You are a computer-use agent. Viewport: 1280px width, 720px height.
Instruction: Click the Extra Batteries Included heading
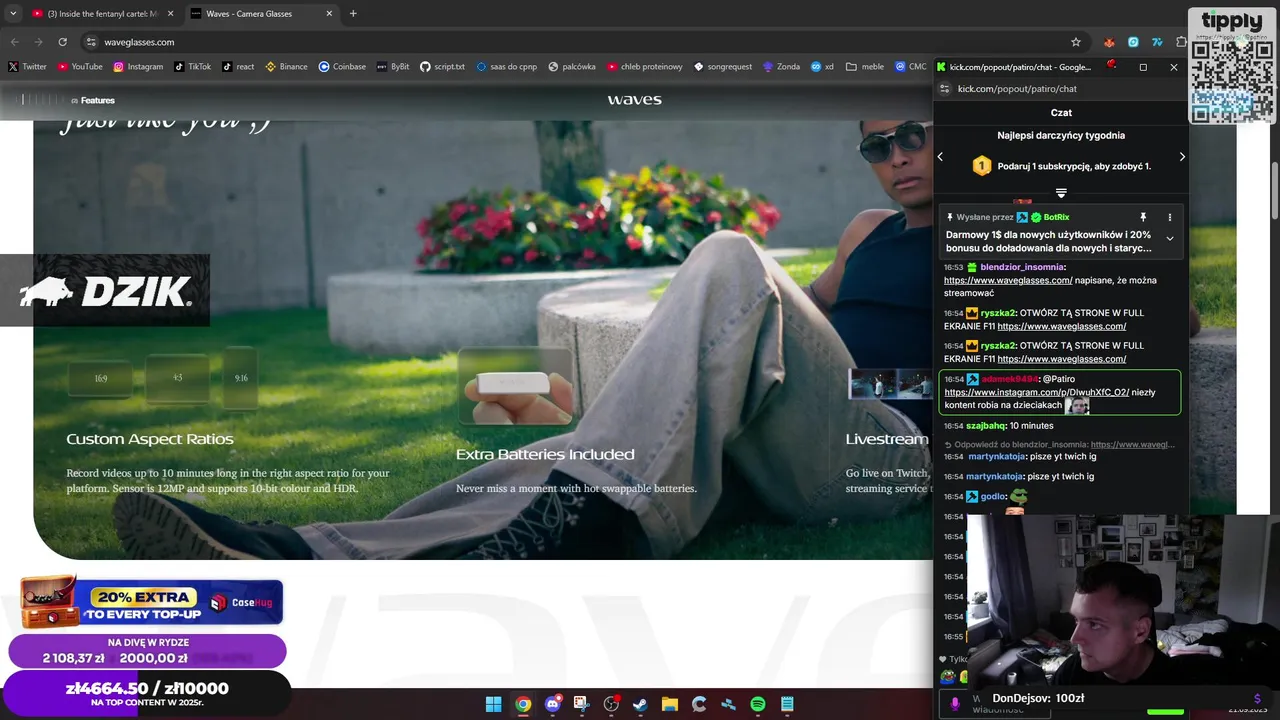click(545, 454)
